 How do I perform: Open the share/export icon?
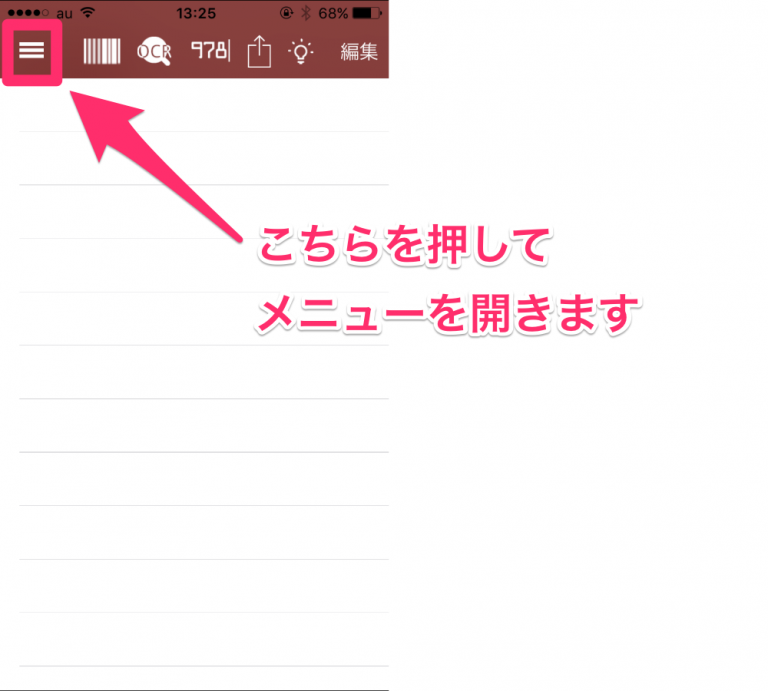[x=259, y=51]
